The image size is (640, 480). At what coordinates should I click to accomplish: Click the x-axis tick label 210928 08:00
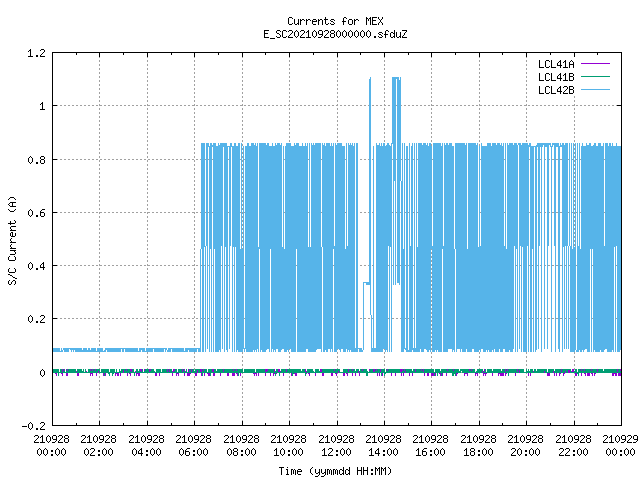click(x=241, y=446)
